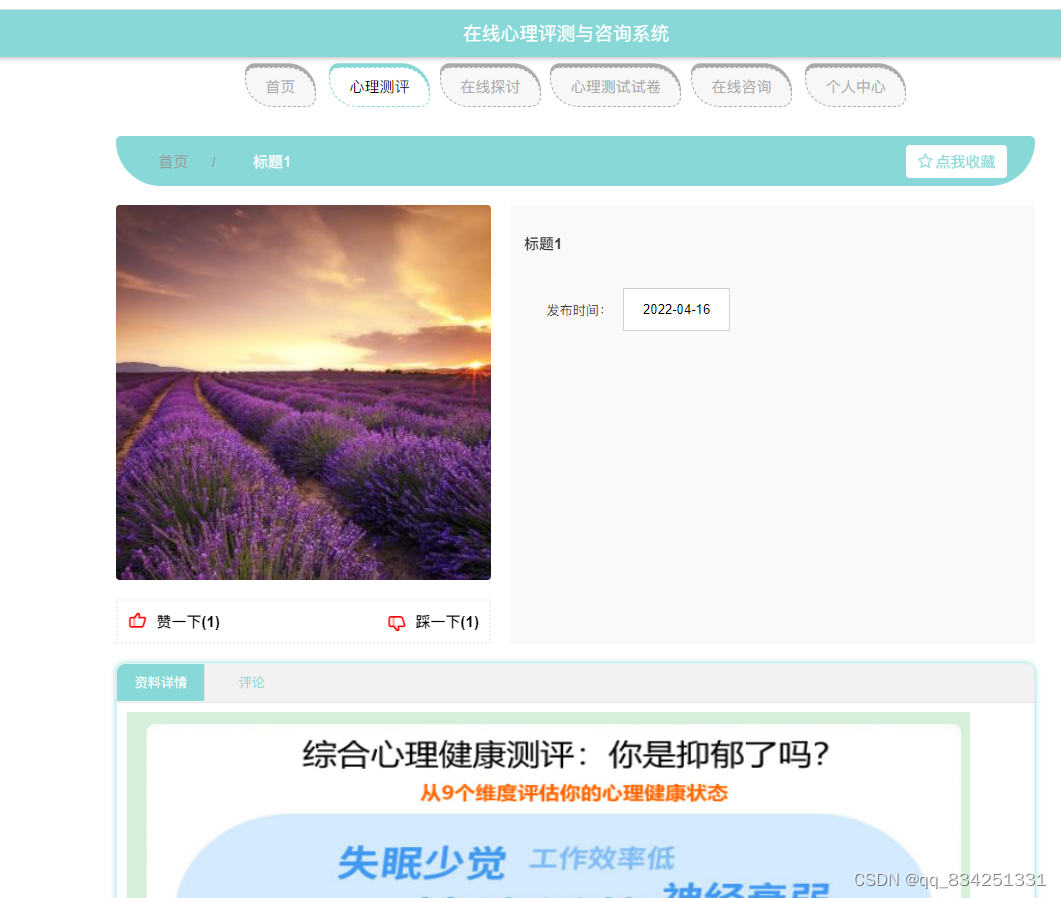Viewport: 1061px width, 898px height.
Task: Click the 点我收藏 favorite button
Action: [x=956, y=161]
